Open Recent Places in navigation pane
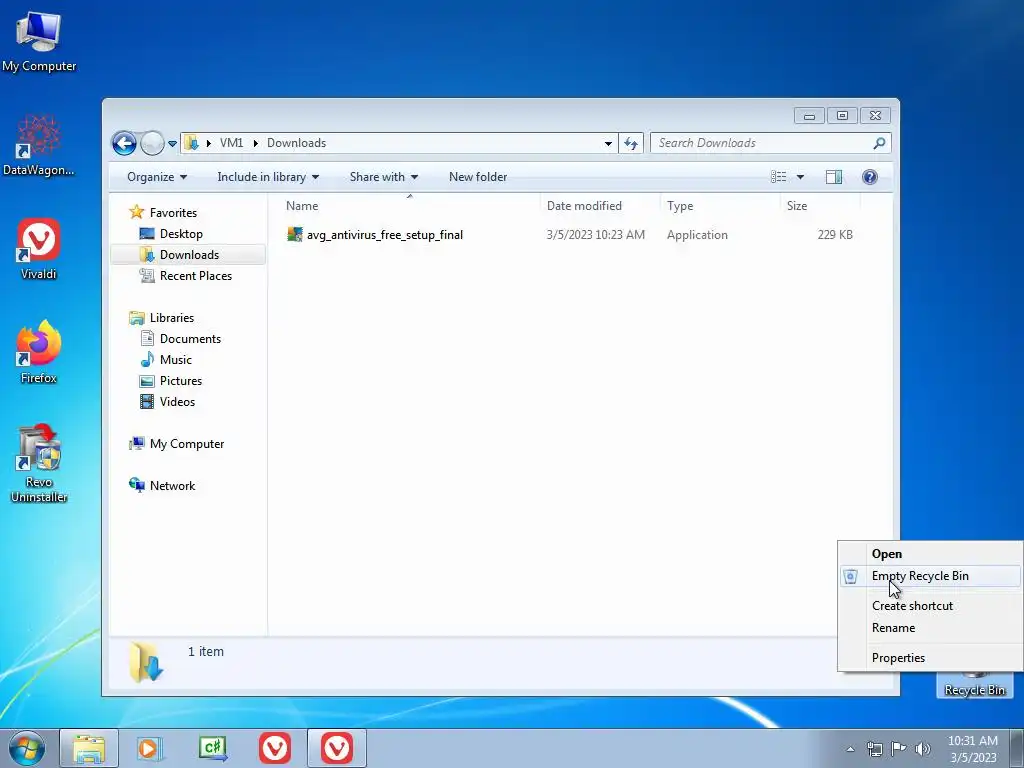Screen dimensions: 1024x768 tap(195, 276)
